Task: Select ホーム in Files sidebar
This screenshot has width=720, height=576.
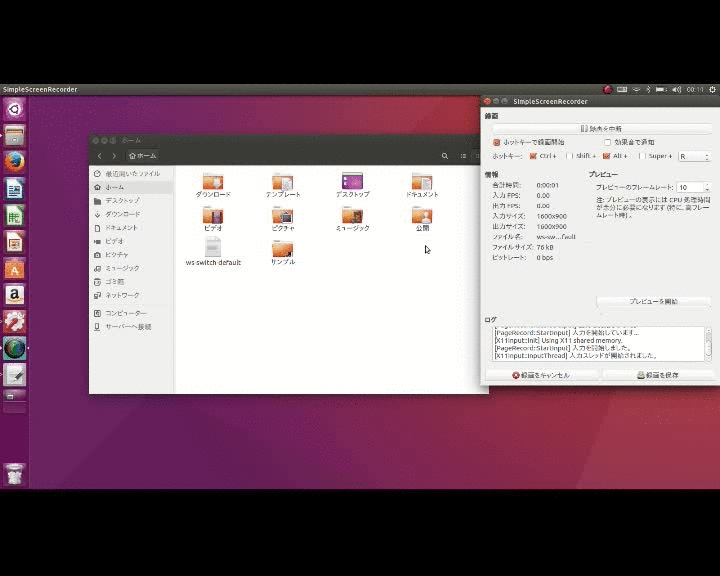Action: tap(131, 187)
